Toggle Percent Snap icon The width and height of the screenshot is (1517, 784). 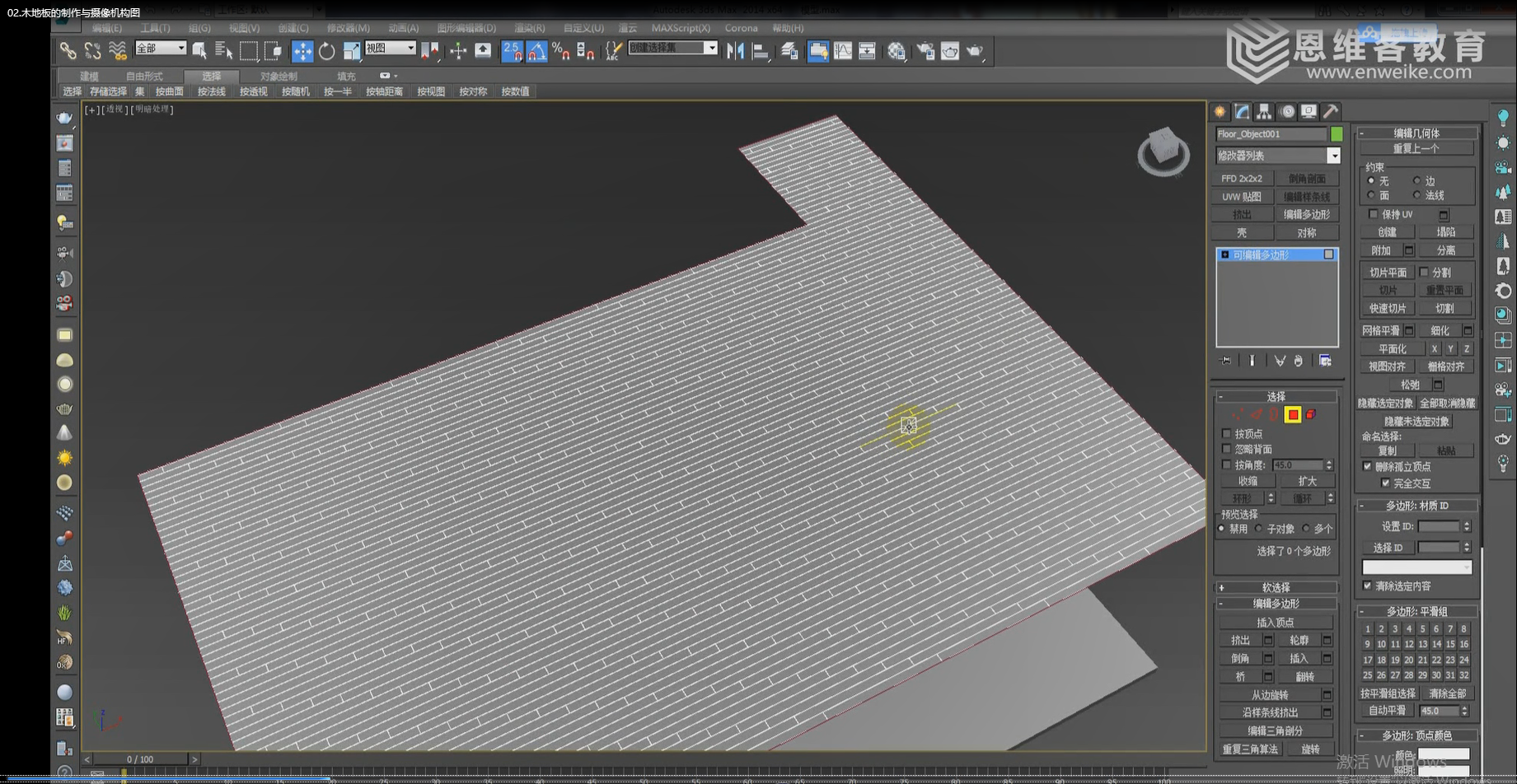click(x=561, y=51)
